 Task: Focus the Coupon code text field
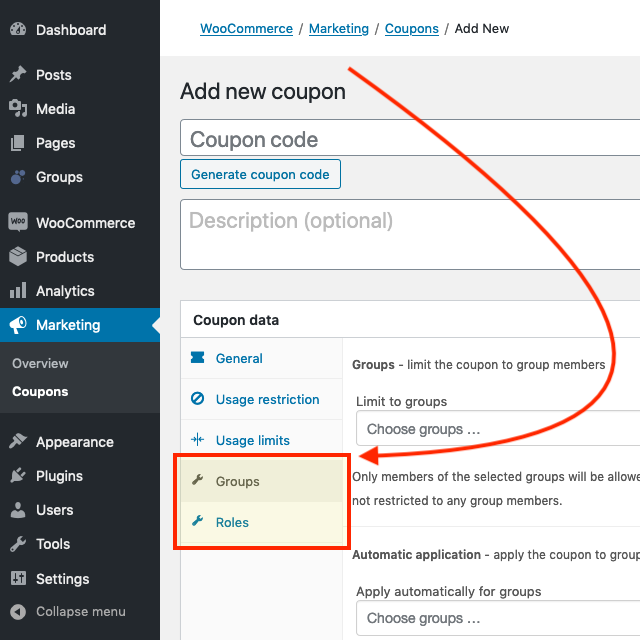(410, 138)
